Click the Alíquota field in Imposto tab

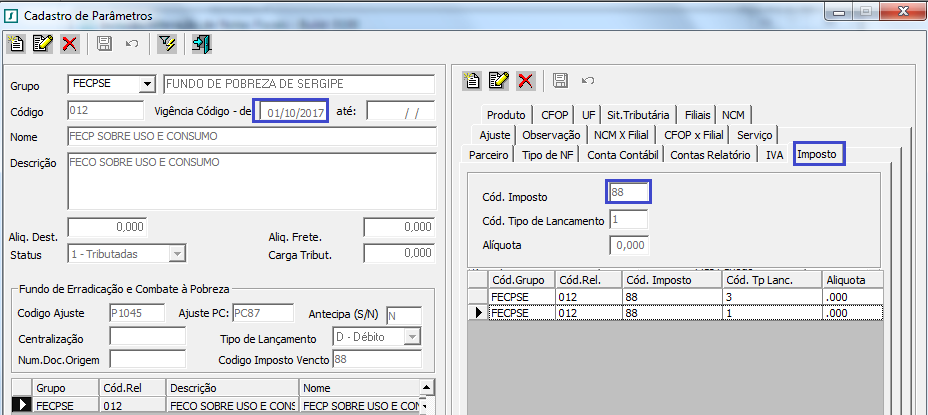(x=629, y=245)
